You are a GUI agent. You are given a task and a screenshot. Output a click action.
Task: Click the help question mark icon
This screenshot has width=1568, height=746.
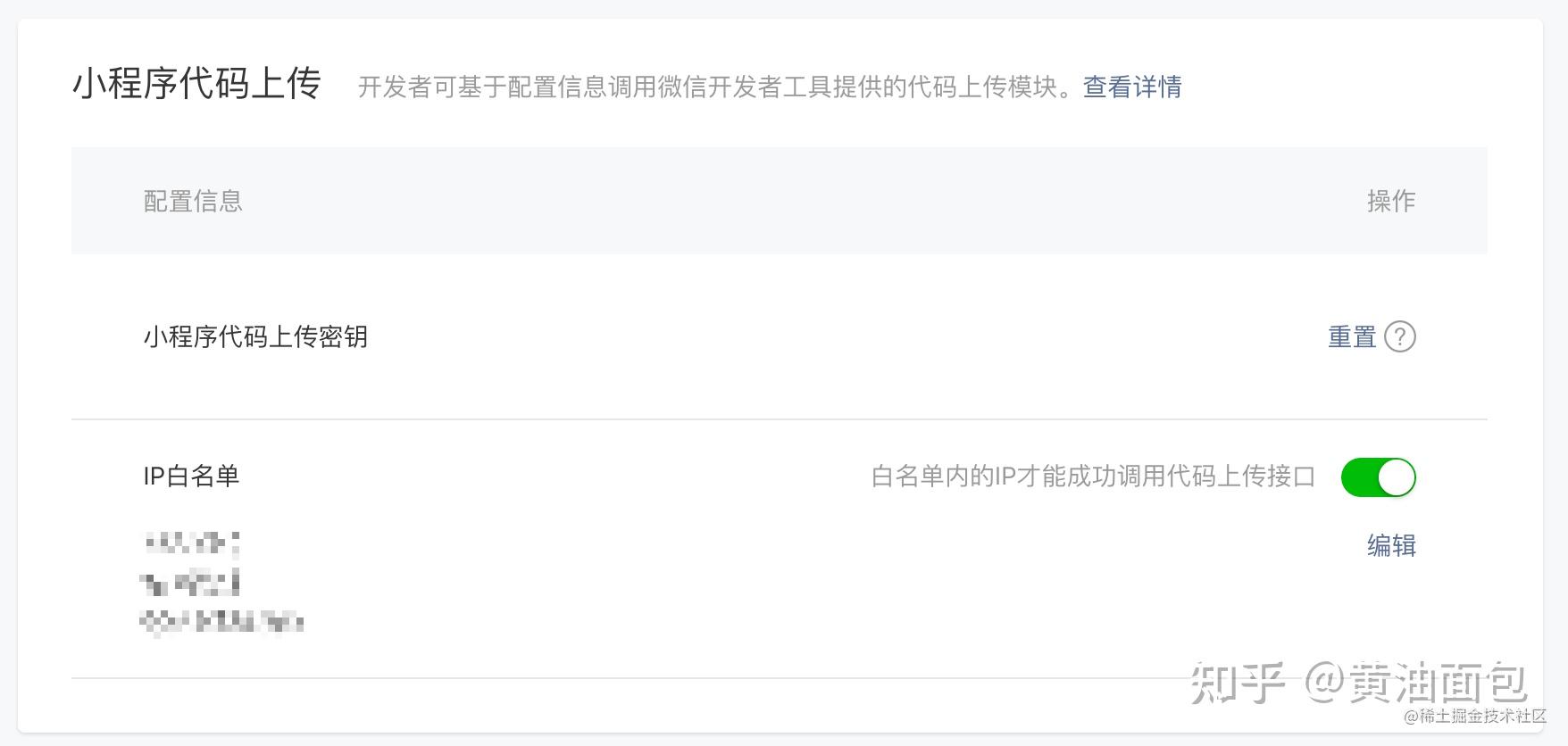coord(1399,337)
